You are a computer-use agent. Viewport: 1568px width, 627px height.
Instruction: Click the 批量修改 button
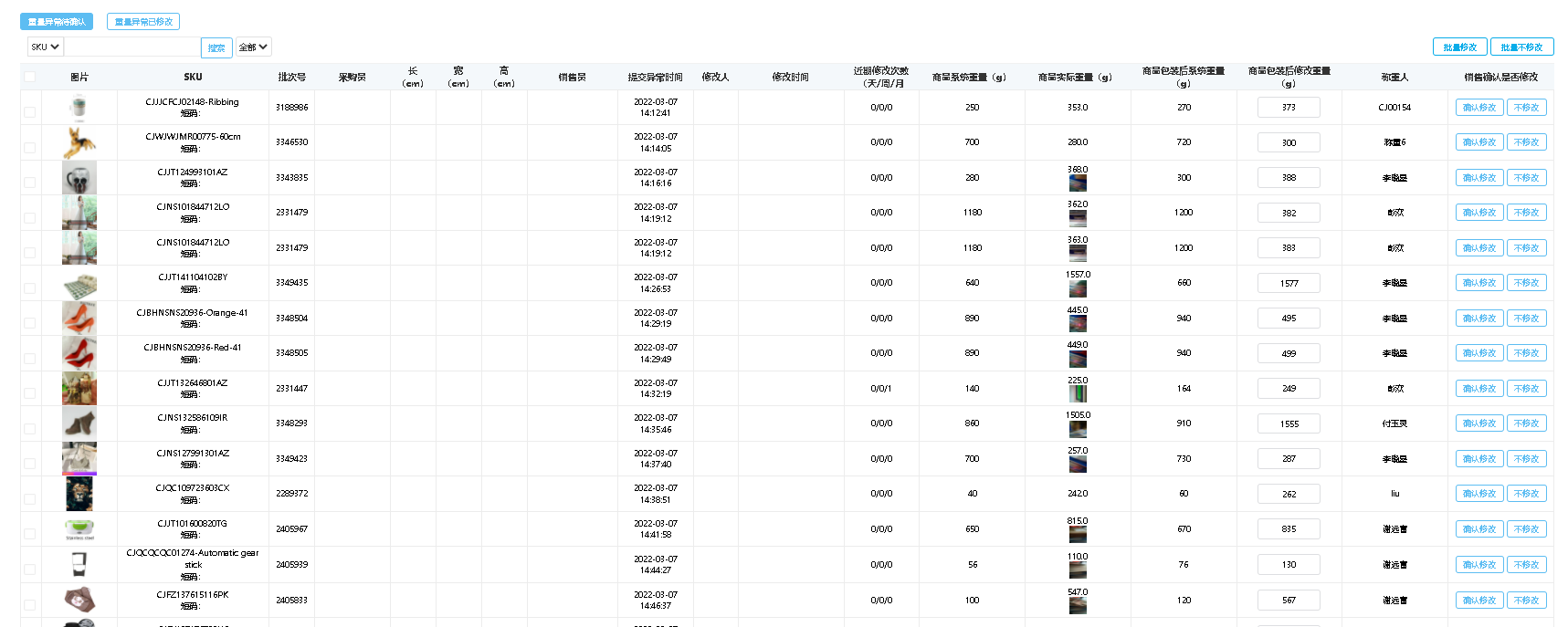(x=1459, y=47)
